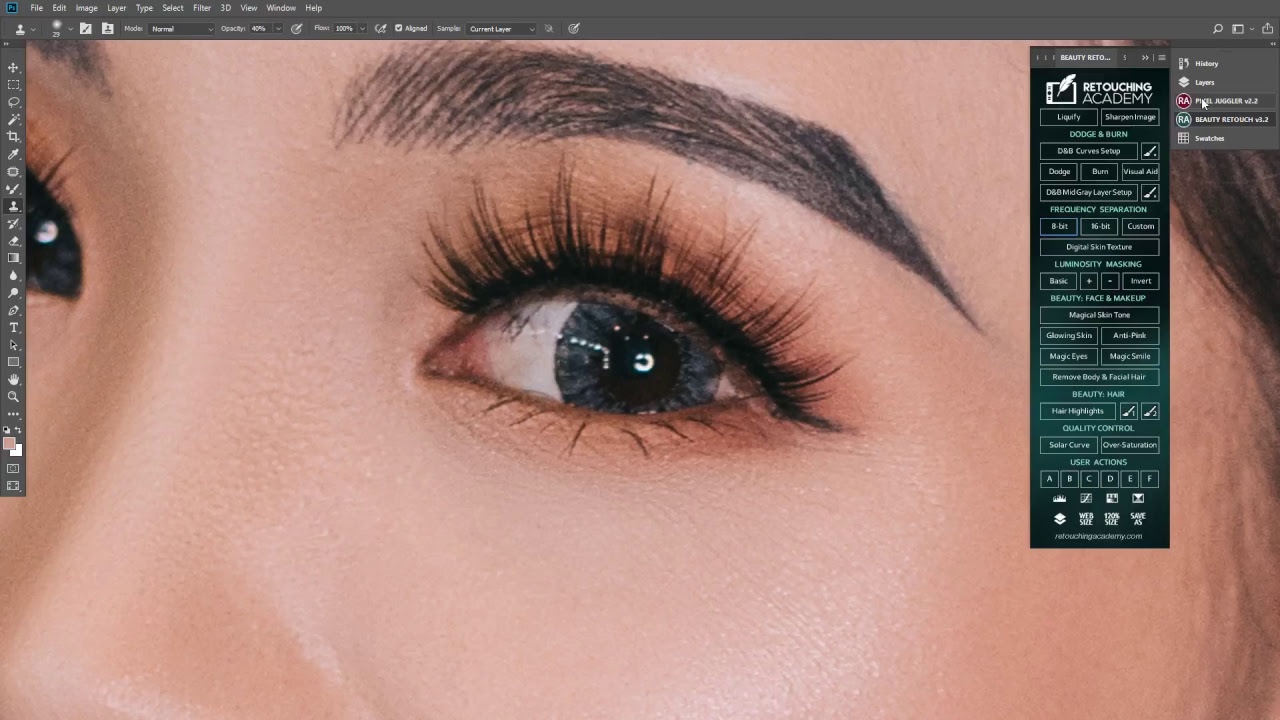The width and height of the screenshot is (1280, 720).
Task: Select the Type tool
Action: 13,327
